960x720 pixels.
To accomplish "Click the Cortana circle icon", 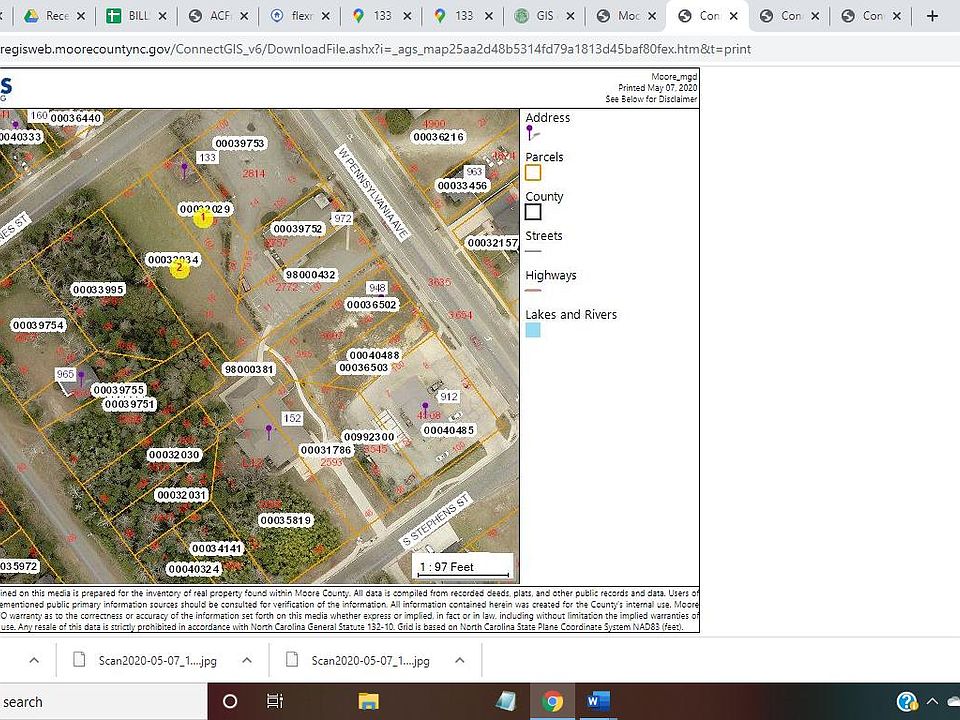I will pos(230,701).
